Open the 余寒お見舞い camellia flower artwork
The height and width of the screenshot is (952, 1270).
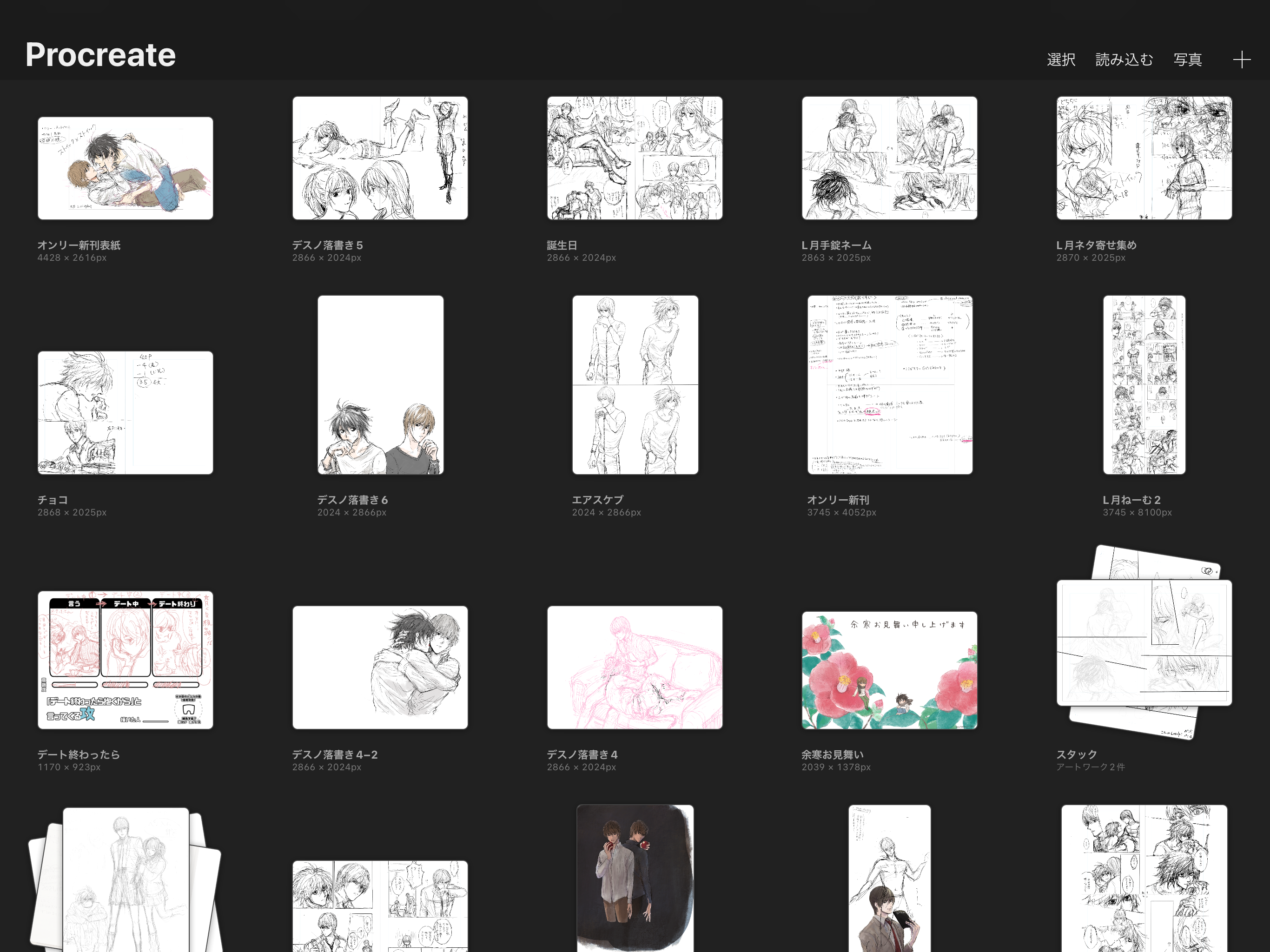pyautogui.click(x=889, y=670)
